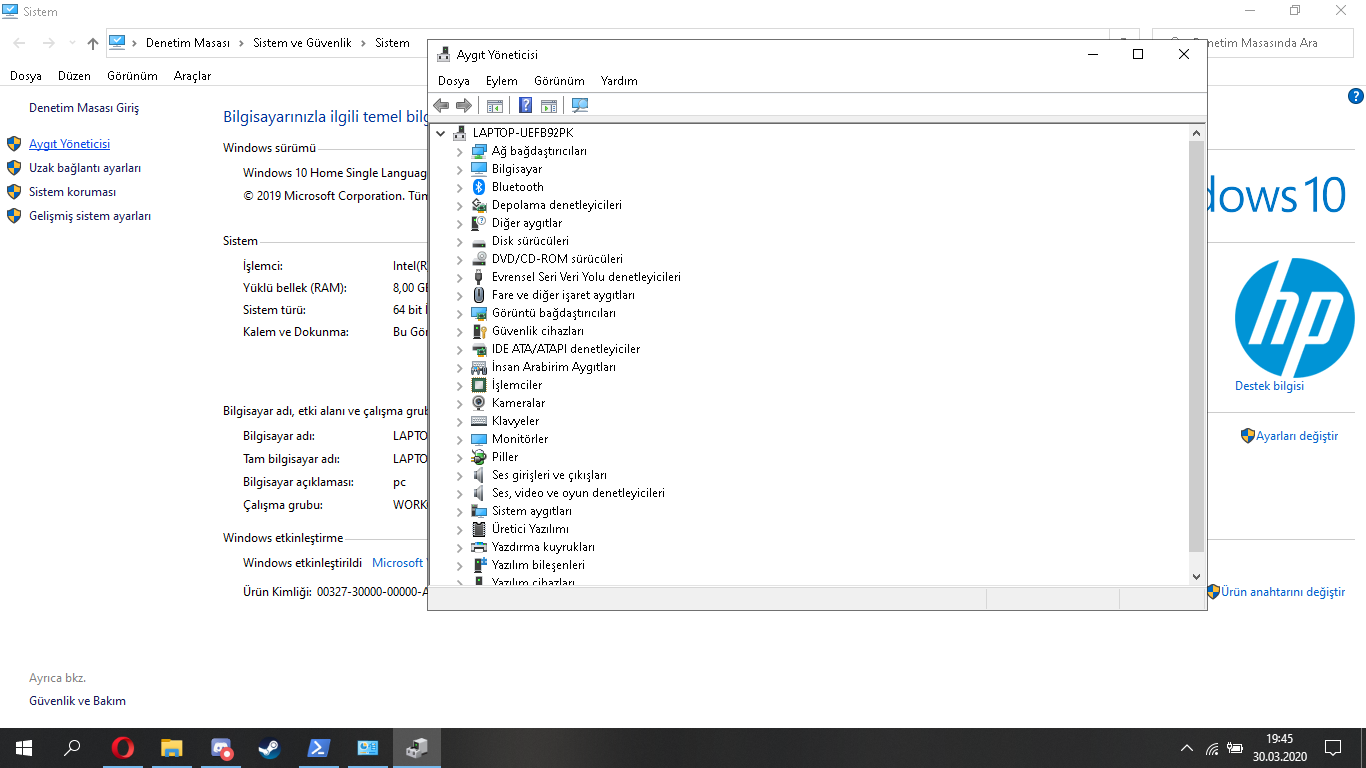Click the Ayarları değiştir link
Viewport: 1366px width, 768px height.
[x=1297, y=436]
